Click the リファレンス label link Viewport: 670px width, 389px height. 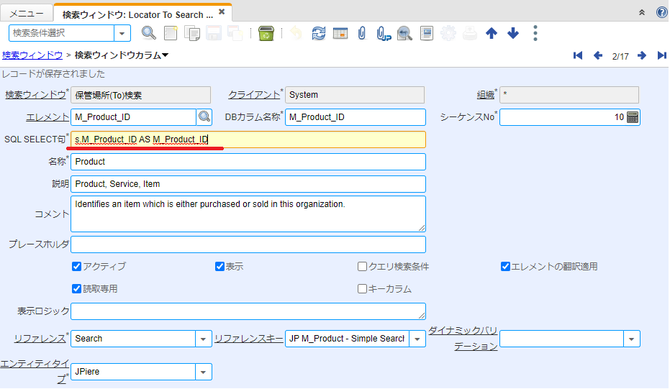[x=39, y=339]
